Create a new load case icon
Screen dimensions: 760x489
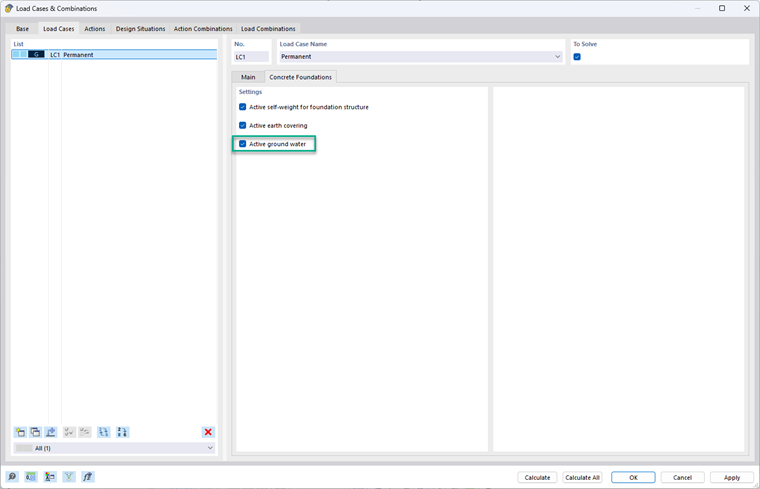tap(20, 432)
